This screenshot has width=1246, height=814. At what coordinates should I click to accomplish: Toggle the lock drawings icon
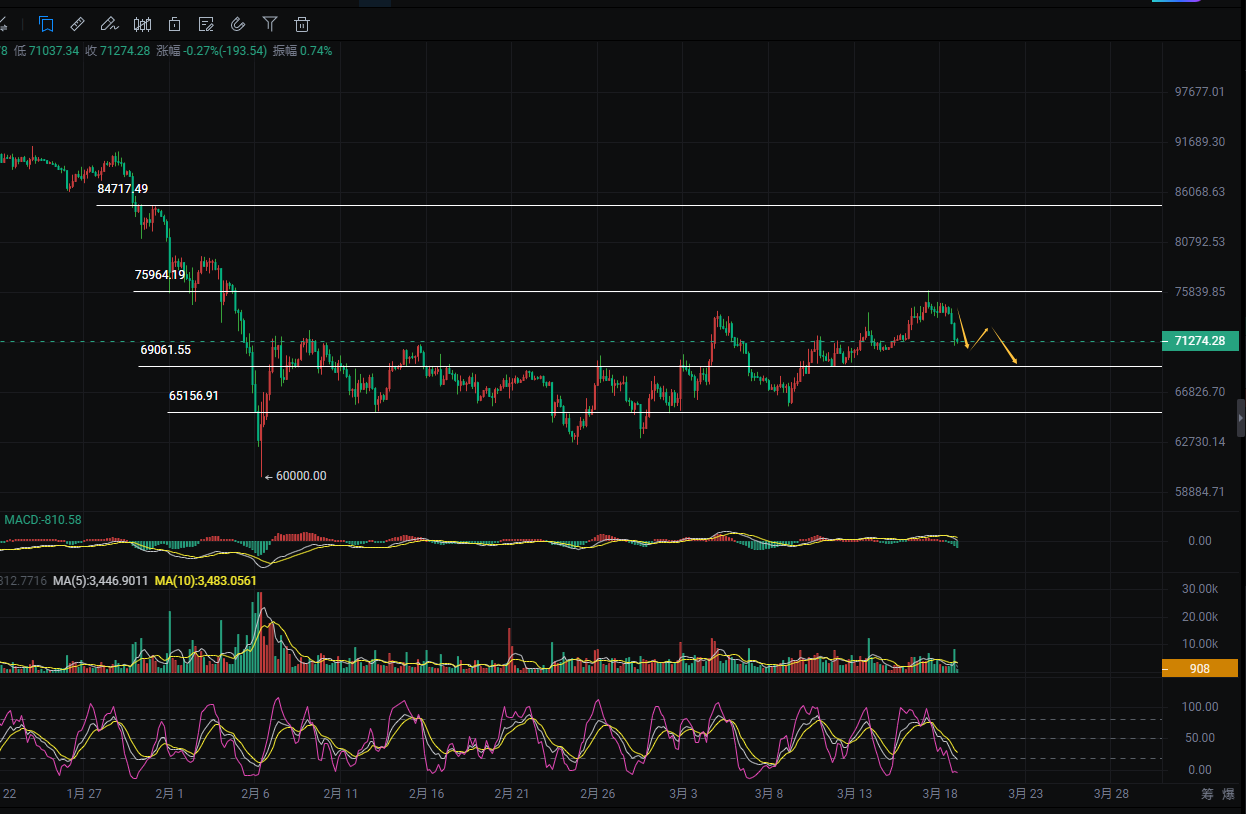175,23
